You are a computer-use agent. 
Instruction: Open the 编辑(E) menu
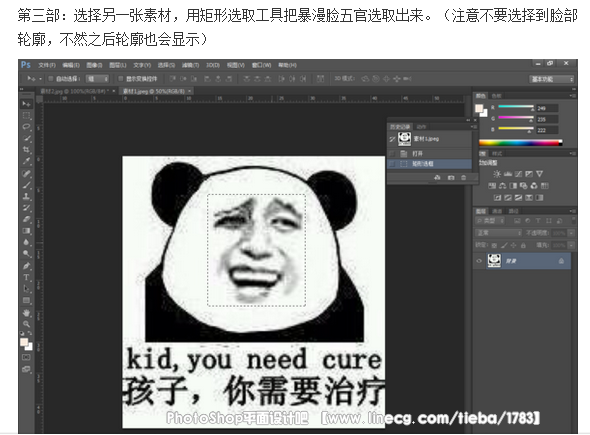[71, 65]
